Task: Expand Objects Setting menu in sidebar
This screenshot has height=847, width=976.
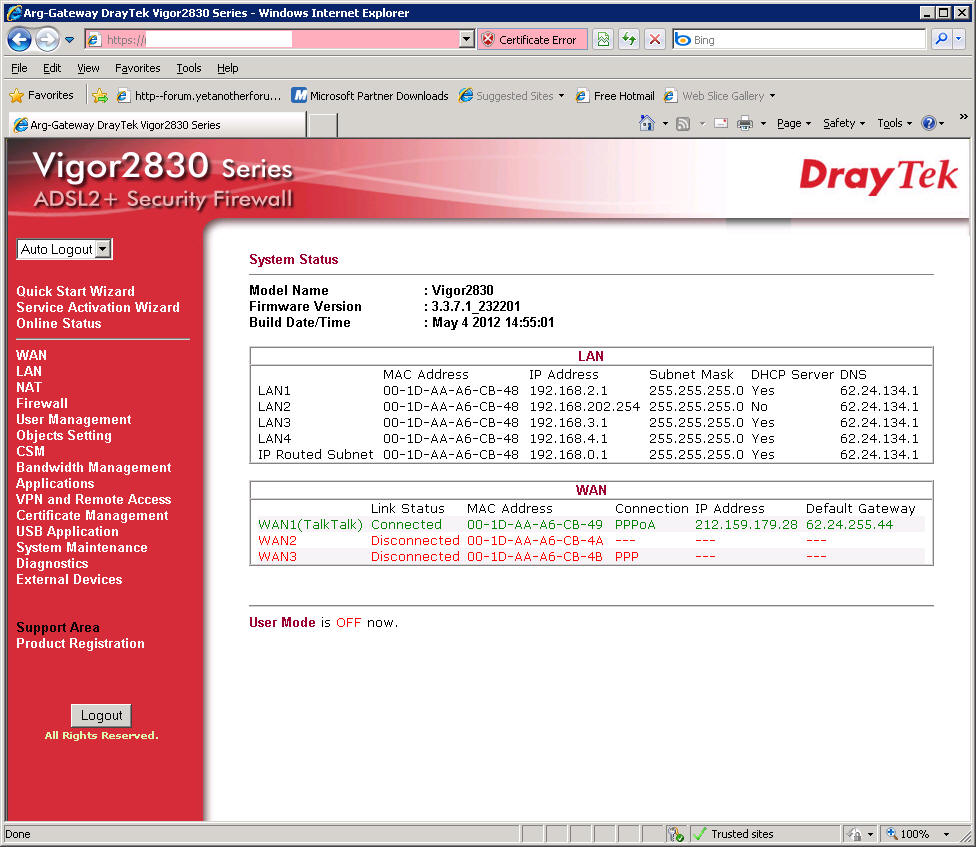Action: click(63, 436)
